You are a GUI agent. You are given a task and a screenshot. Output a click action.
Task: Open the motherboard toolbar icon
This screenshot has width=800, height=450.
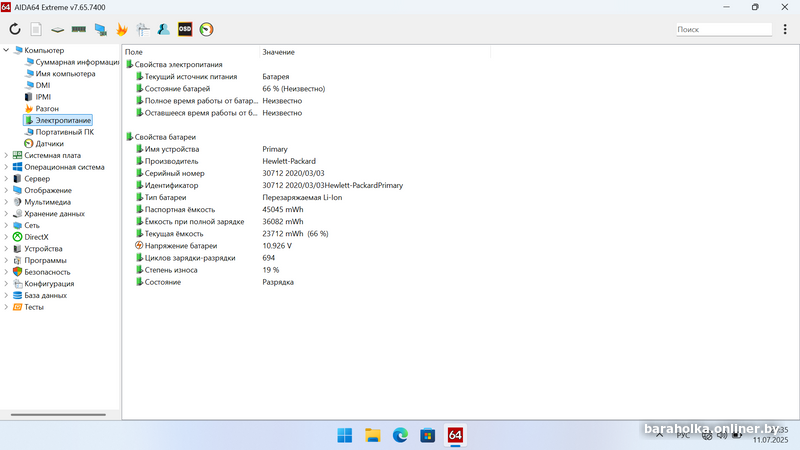click(57, 30)
